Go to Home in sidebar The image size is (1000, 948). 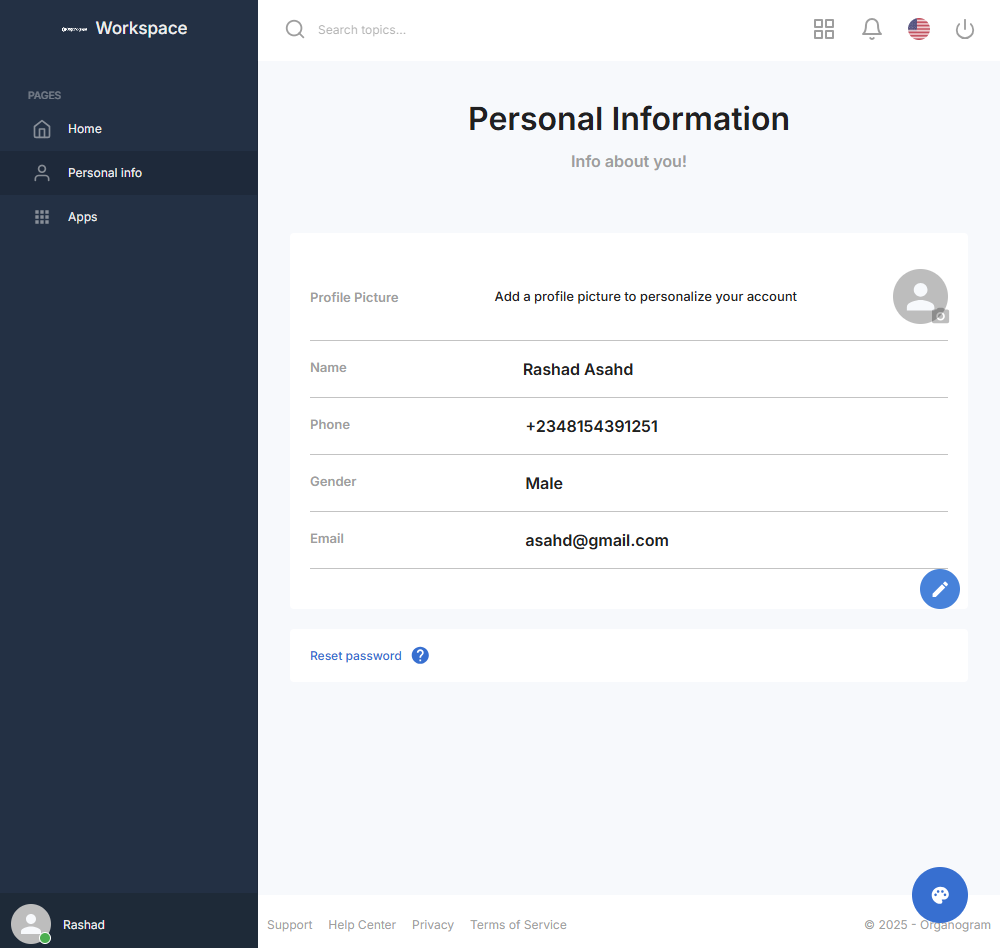coord(85,129)
